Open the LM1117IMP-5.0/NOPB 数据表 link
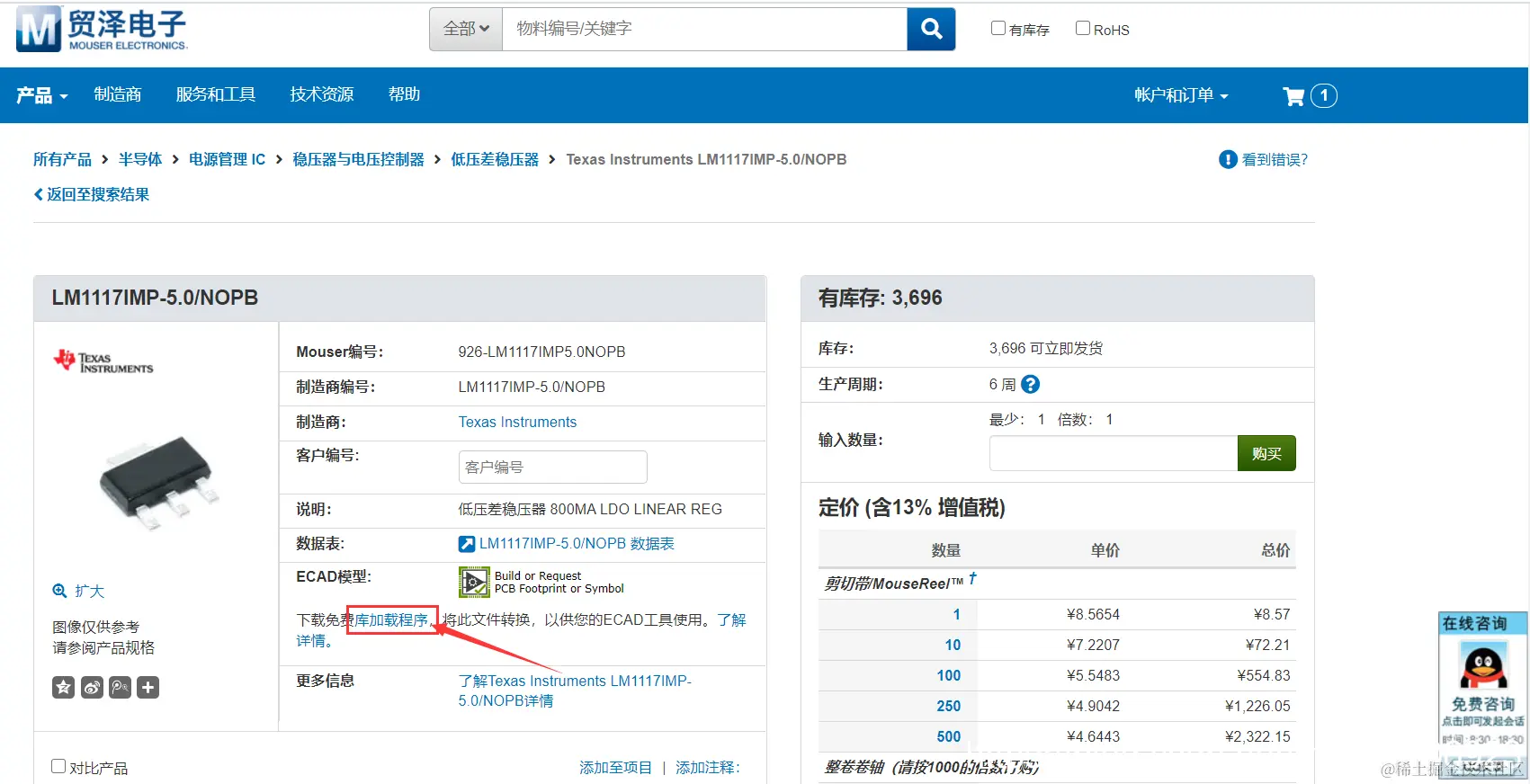This screenshot has height=784, width=1530. (x=577, y=544)
